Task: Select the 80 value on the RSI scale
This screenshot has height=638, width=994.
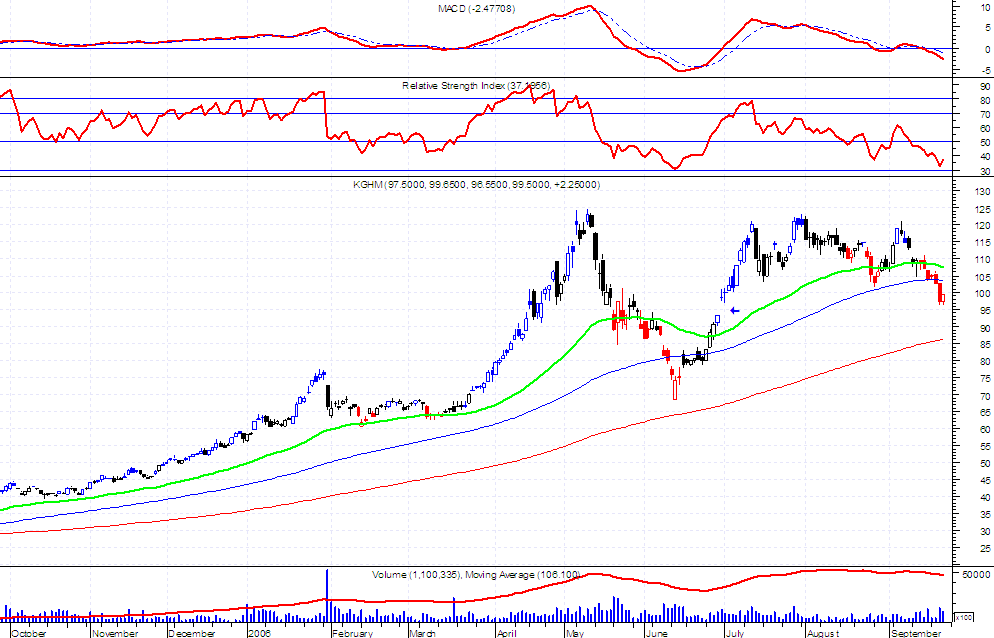Action: click(x=985, y=101)
